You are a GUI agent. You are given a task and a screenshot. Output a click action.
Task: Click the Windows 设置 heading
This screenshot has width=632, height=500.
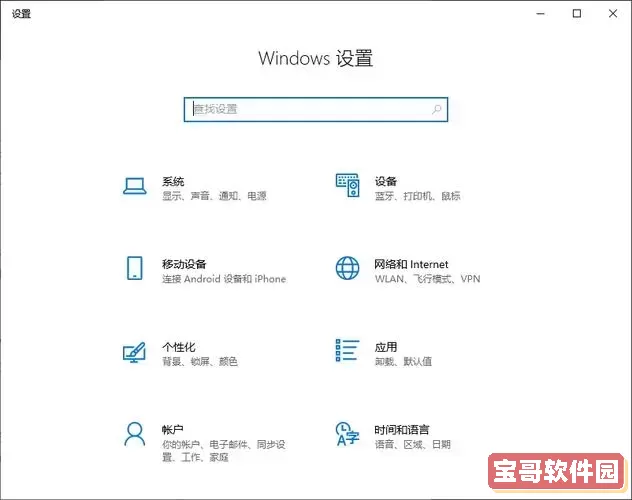coord(316,58)
